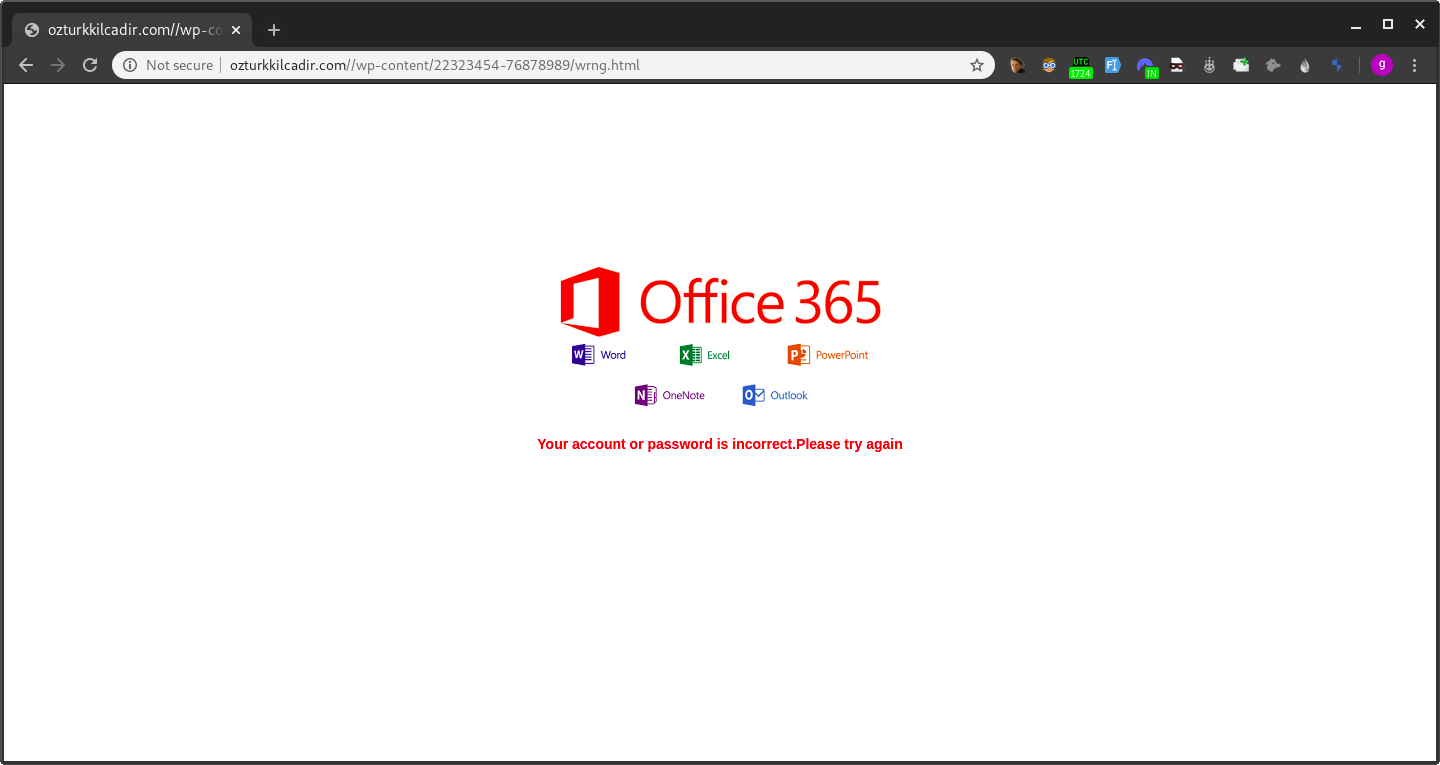Open the face-with-glasses extension icon

(x=1049, y=65)
